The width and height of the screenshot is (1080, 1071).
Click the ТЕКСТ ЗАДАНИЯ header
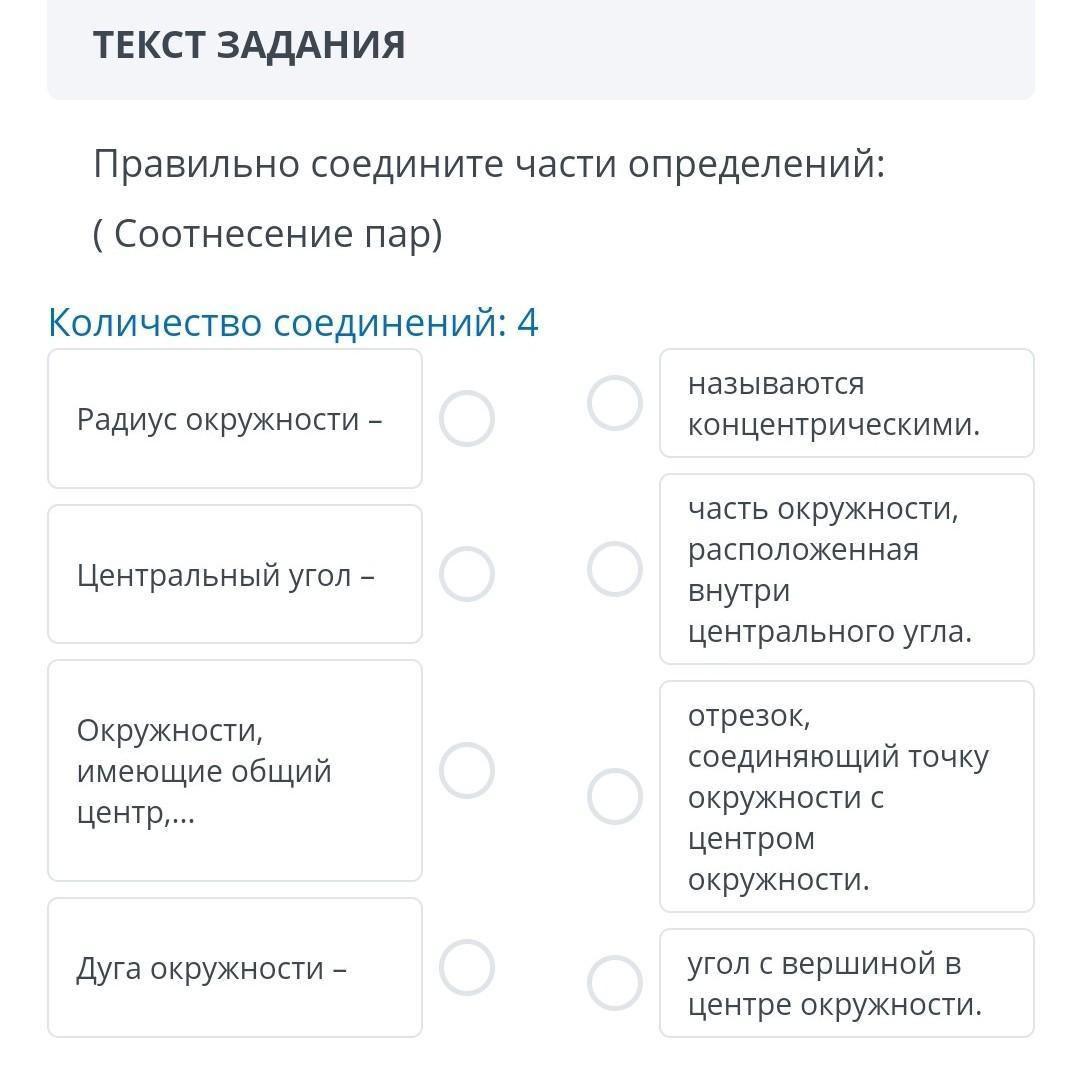(x=249, y=45)
